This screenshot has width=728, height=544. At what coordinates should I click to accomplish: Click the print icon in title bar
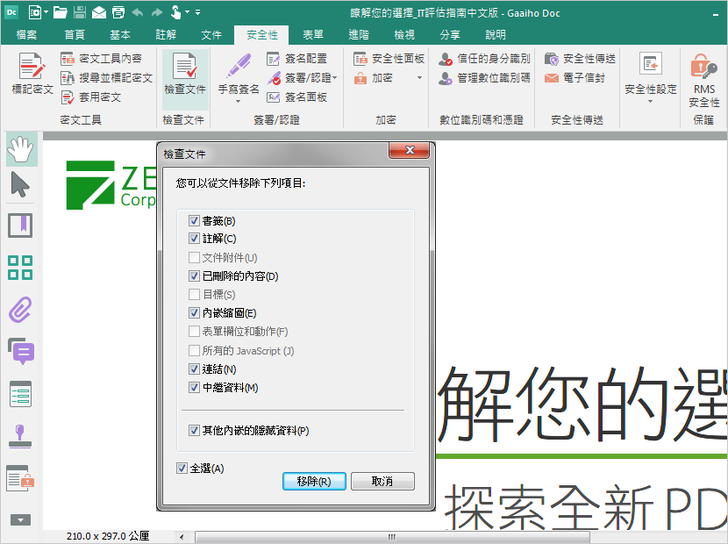pos(118,13)
